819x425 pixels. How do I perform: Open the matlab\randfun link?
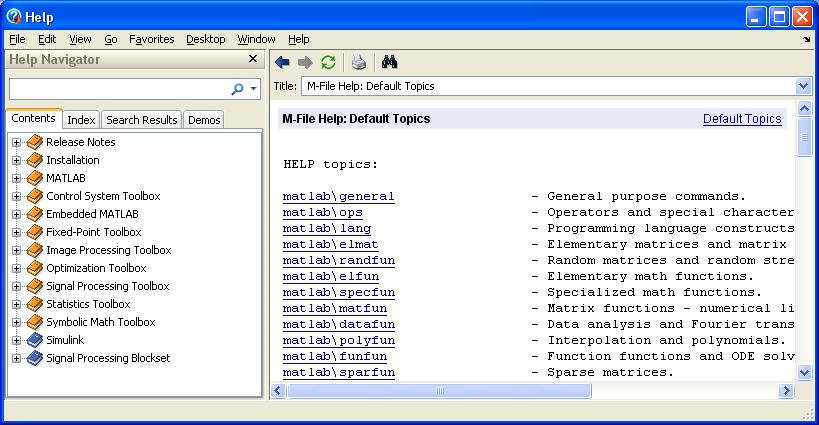click(338, 261)
